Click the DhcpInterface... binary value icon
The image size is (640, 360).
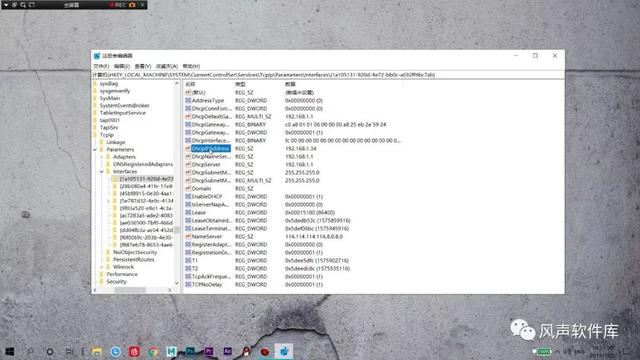coord(188,140)
